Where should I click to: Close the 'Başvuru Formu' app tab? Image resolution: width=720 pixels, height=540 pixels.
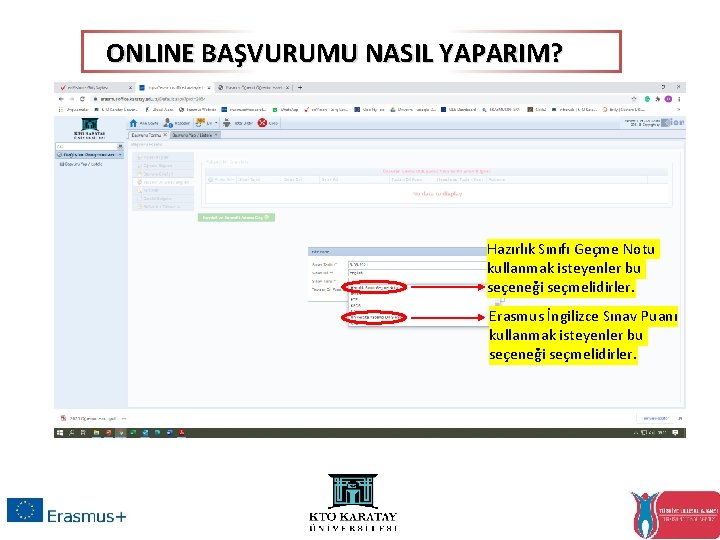click(166, 135)
